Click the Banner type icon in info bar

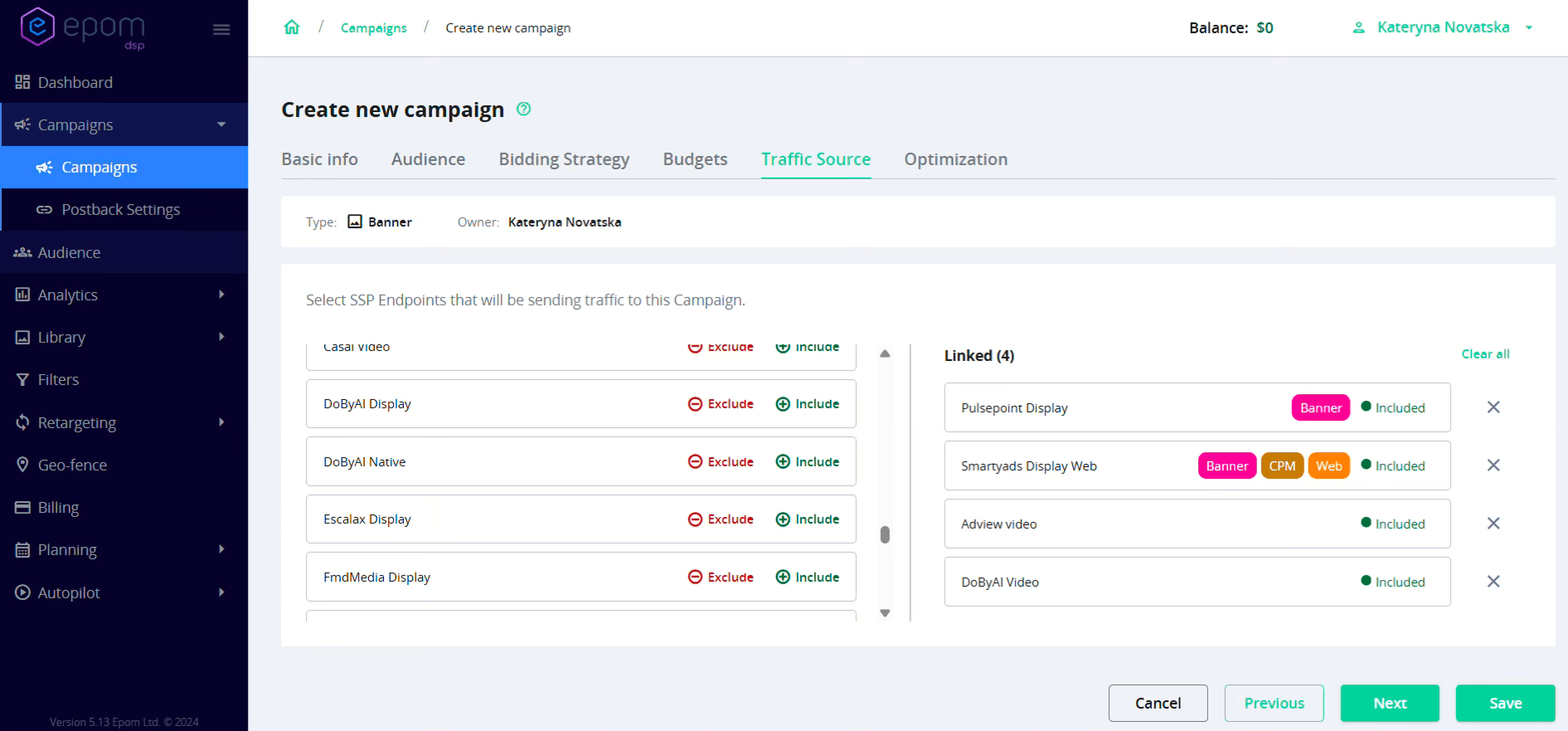pyautogui.click(x=355, y=222)
